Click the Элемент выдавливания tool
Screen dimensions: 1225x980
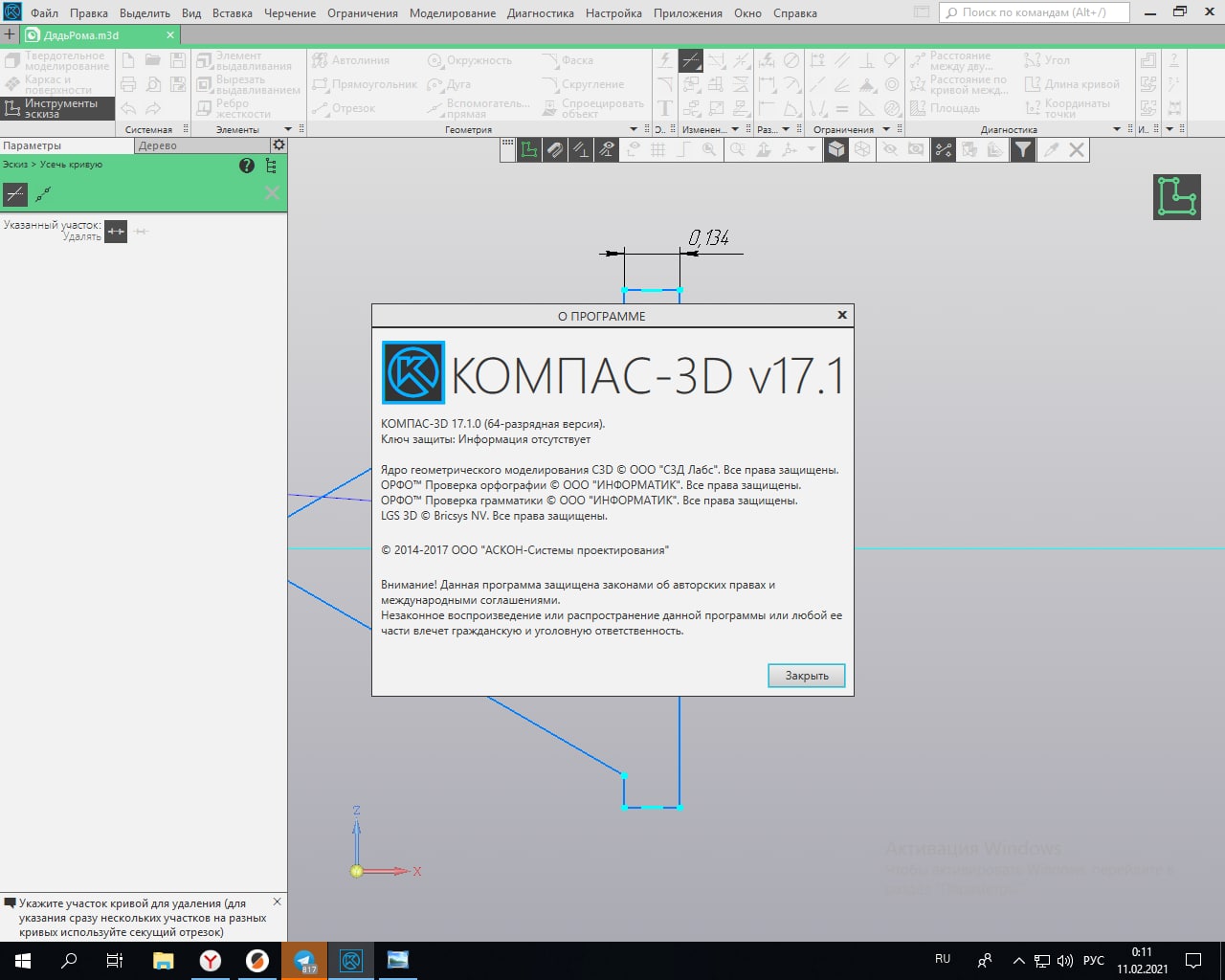click(x=244, y=61)
